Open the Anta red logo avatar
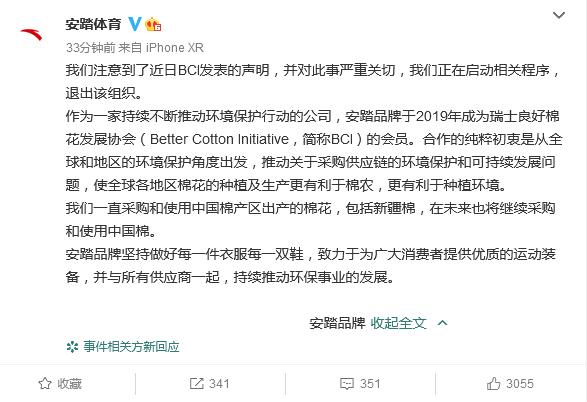Viewport: 587px width, 402px height. [31, 34]
